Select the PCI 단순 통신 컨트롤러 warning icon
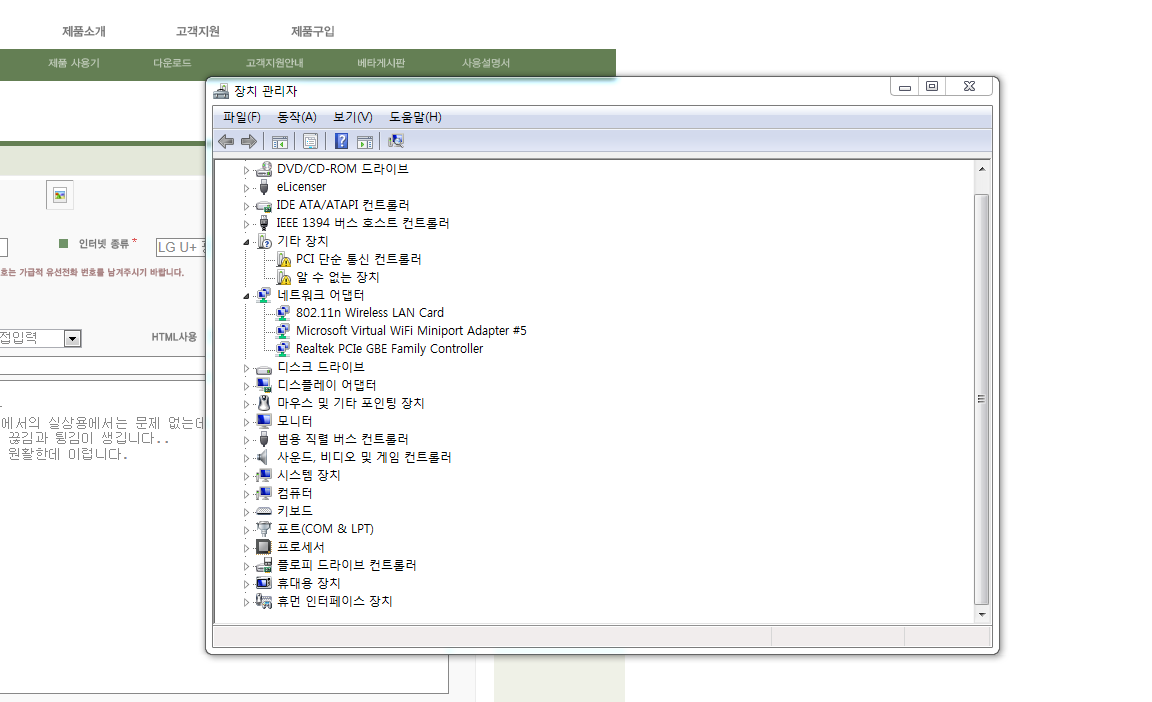 [284, 259]
